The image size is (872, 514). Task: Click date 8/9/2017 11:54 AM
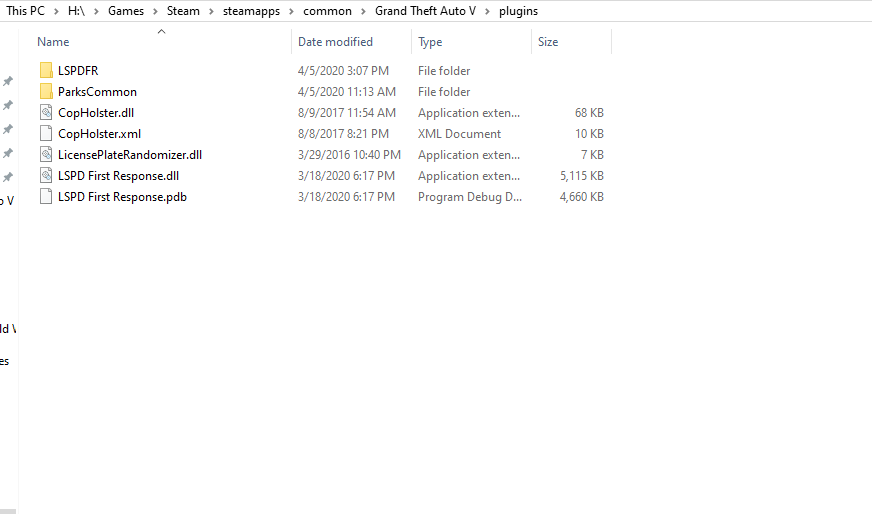tap(346, 113)
